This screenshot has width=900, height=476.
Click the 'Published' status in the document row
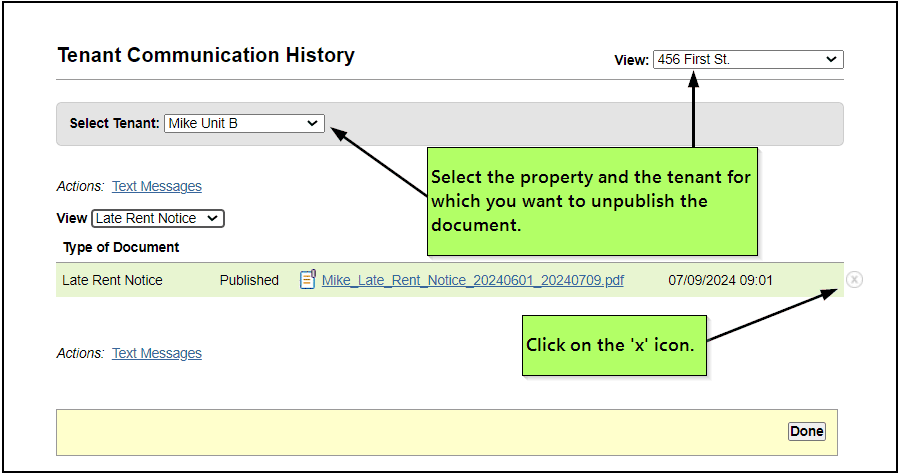249,281
